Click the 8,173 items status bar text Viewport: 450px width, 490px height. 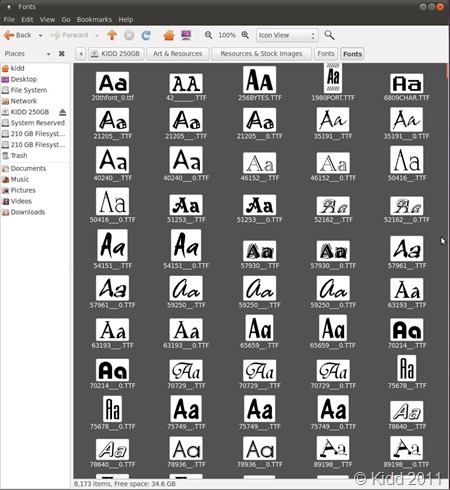[125, 484]
